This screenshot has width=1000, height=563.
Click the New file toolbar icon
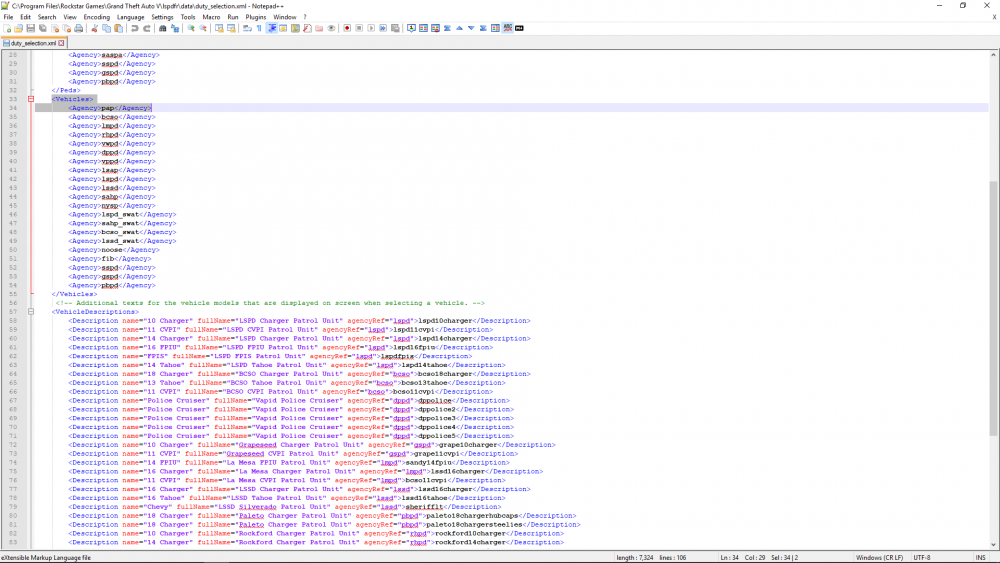(x=6, y=28)
